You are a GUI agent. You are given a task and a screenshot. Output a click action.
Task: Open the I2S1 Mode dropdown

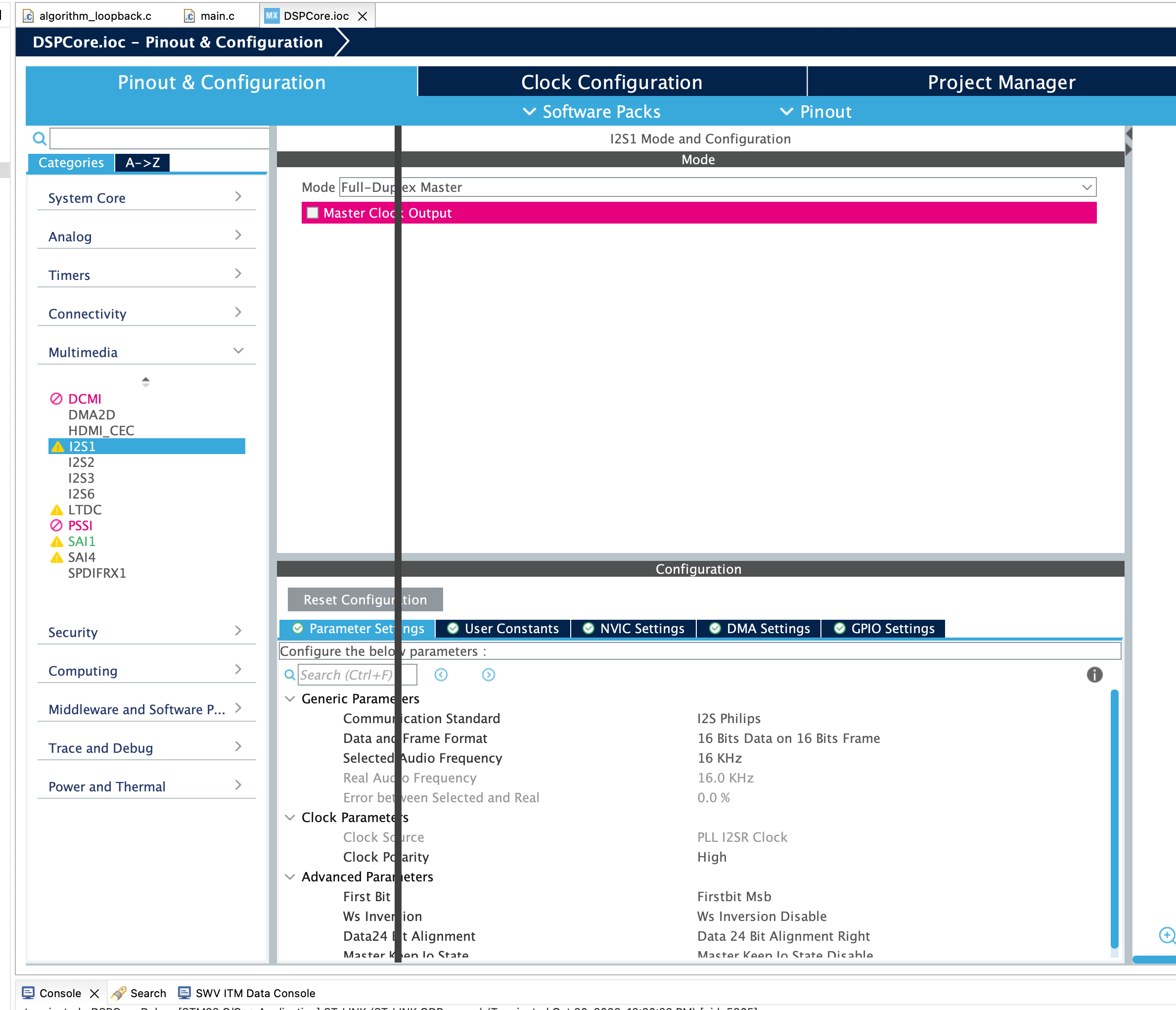1086,187
